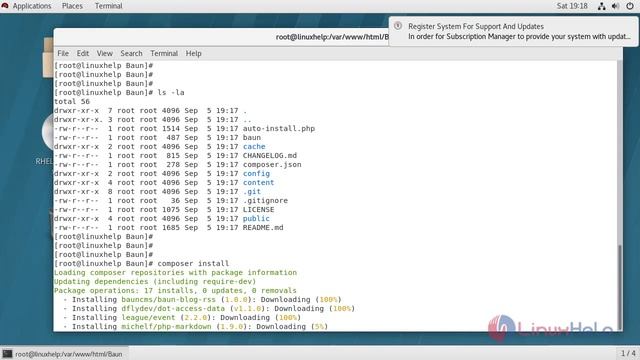Click the clock showing Sat 19:18

[x=572, y=6]
